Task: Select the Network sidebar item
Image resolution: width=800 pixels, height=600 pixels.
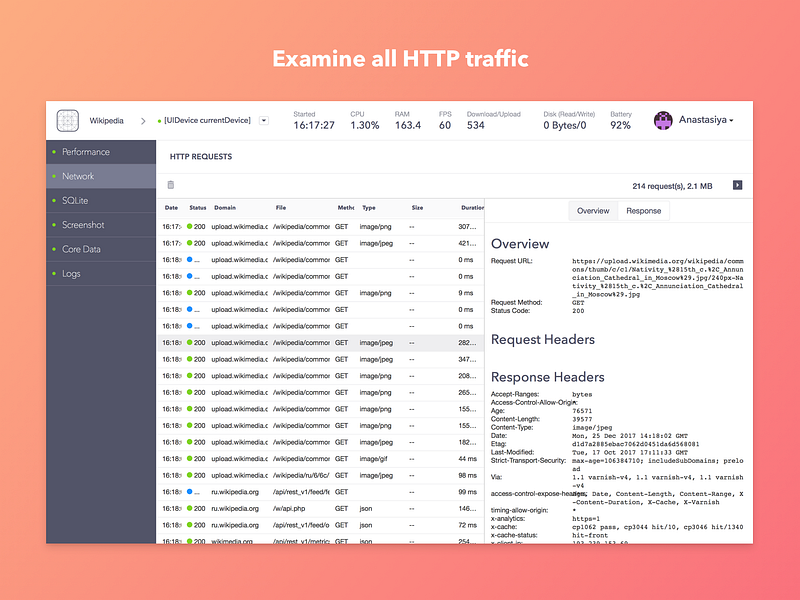Action: [101, 177]
